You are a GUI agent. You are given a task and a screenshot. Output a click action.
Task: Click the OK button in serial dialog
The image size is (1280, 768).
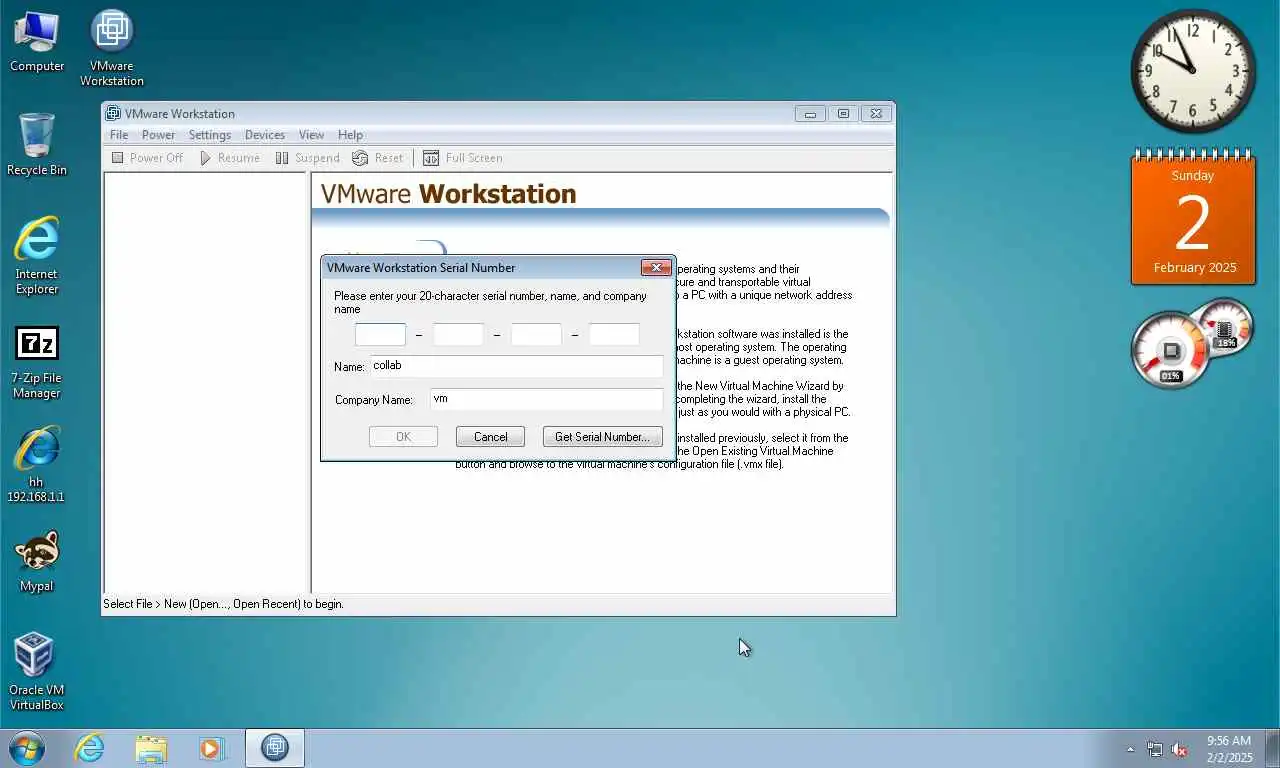pyautogui.click(x=403, y=437)
